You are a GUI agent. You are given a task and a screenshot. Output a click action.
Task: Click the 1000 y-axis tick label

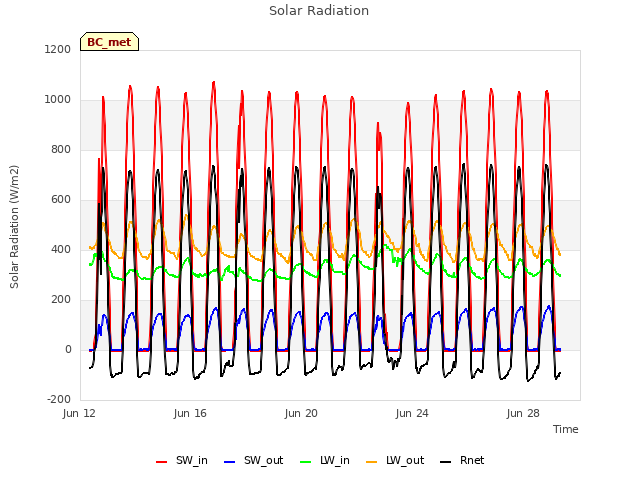[58, 100]
